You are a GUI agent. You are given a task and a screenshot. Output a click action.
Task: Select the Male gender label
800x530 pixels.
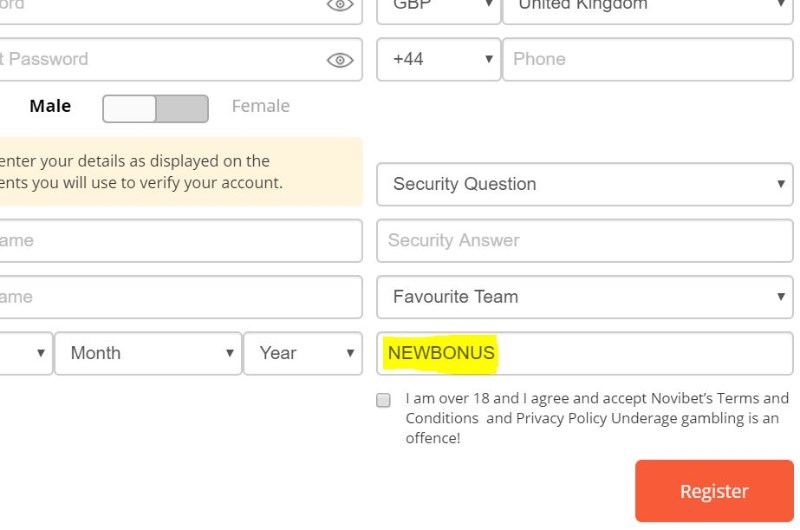pyautogui.click(x=50, y=106)
